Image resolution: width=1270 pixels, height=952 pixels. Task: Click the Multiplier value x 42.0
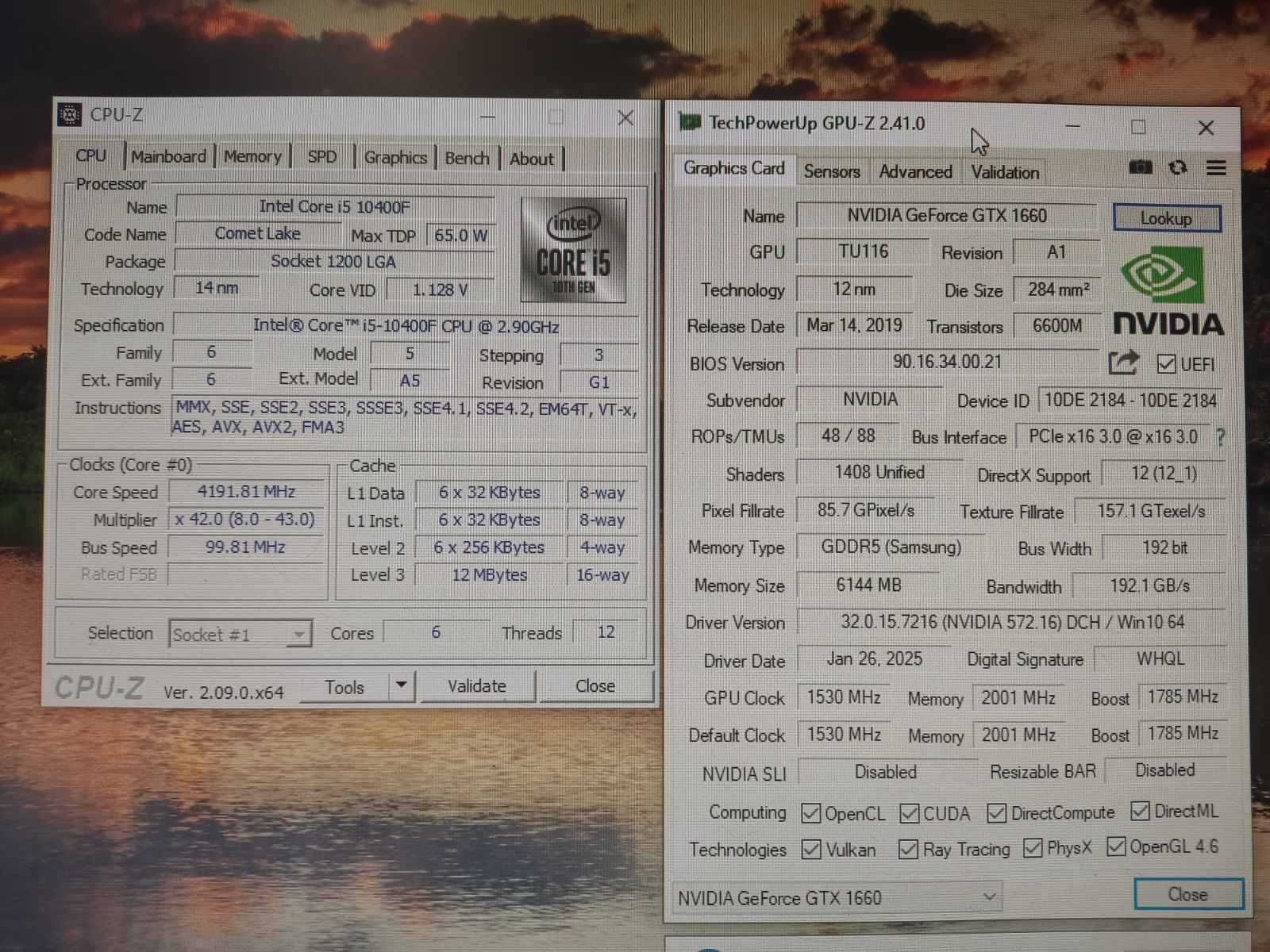tap(244, 520)
